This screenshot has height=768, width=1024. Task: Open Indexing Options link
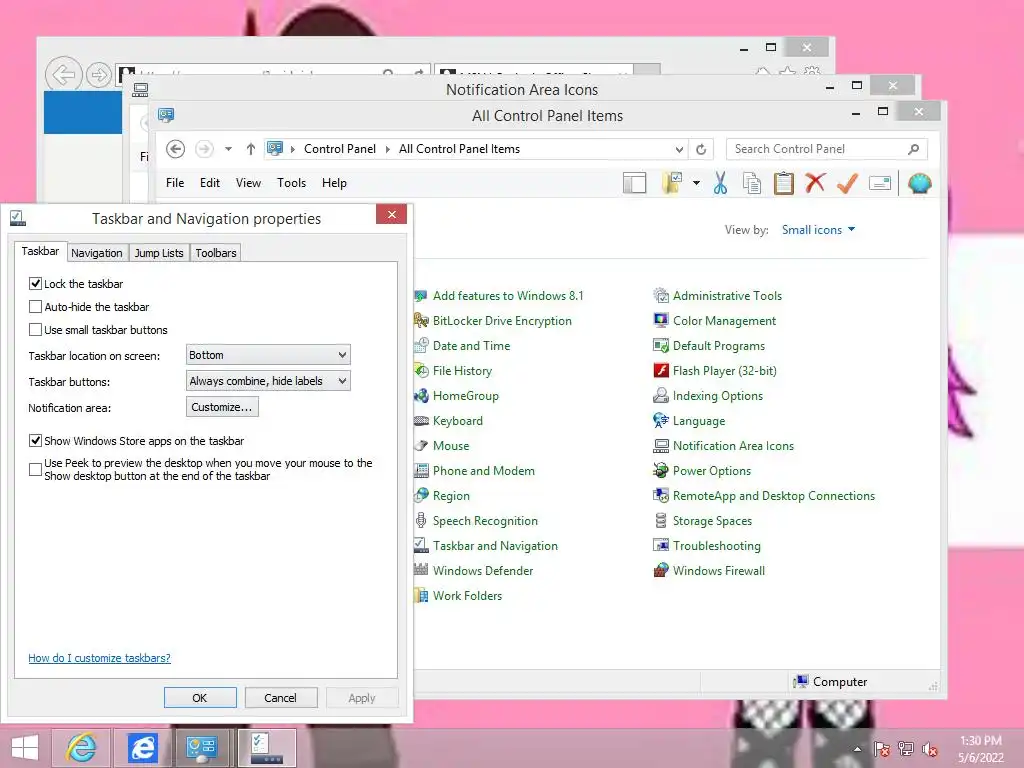click(x=717, y=395)
